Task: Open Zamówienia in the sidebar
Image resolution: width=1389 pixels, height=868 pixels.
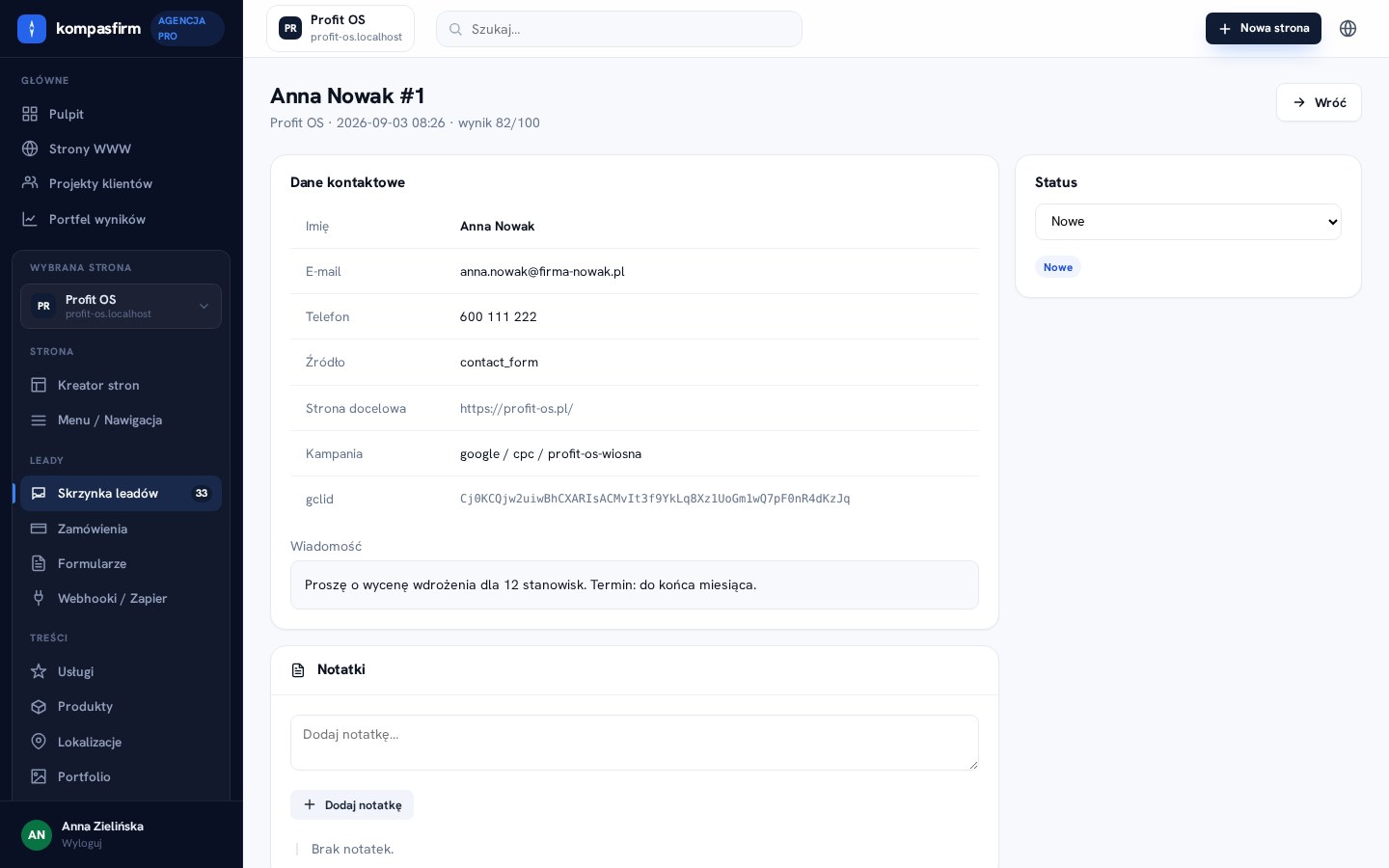Action: tap(121, 529)
